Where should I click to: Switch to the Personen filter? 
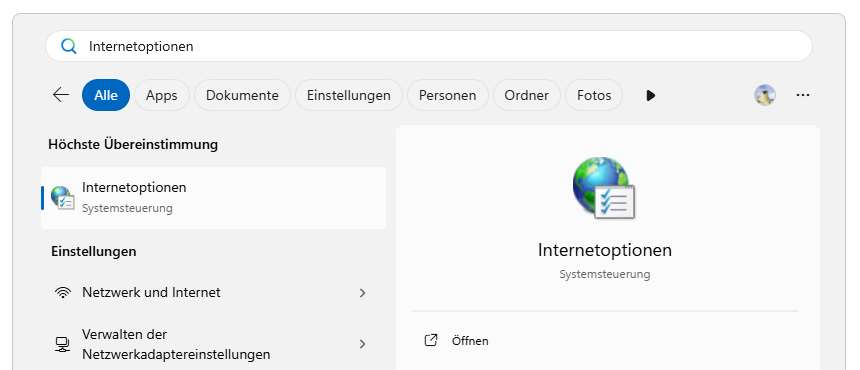448,95
